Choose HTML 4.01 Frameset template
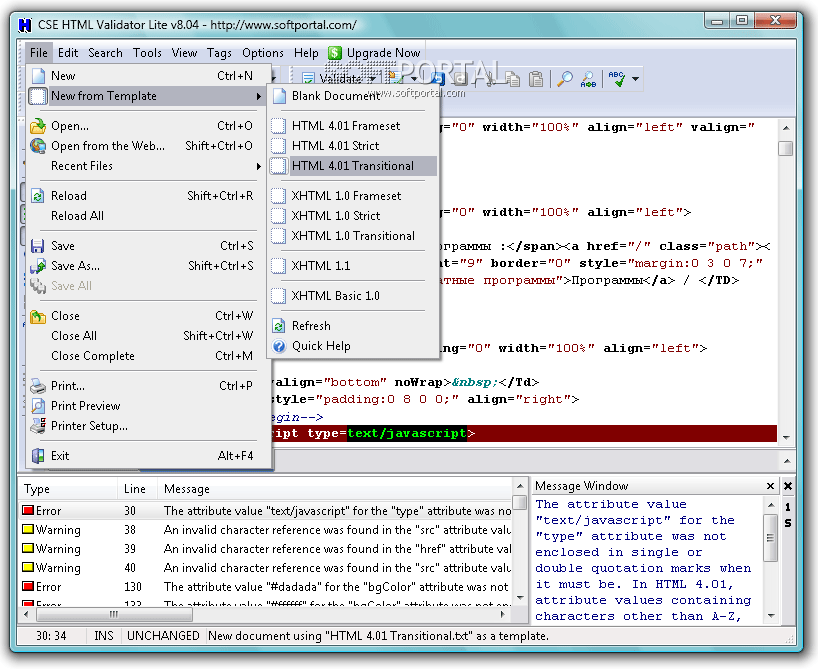The width and height of the screenshot is (818, 669). tap(353, 126)
